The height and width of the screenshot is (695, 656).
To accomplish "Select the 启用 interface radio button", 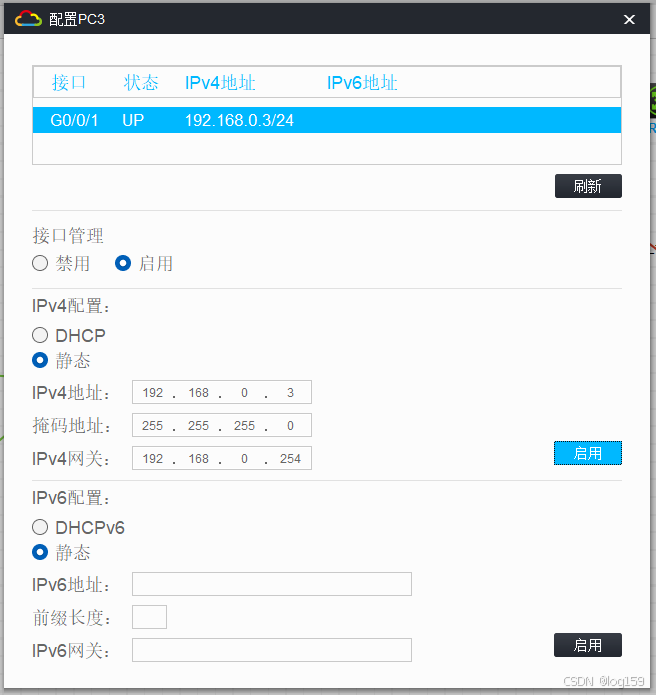I will [123, 263].
